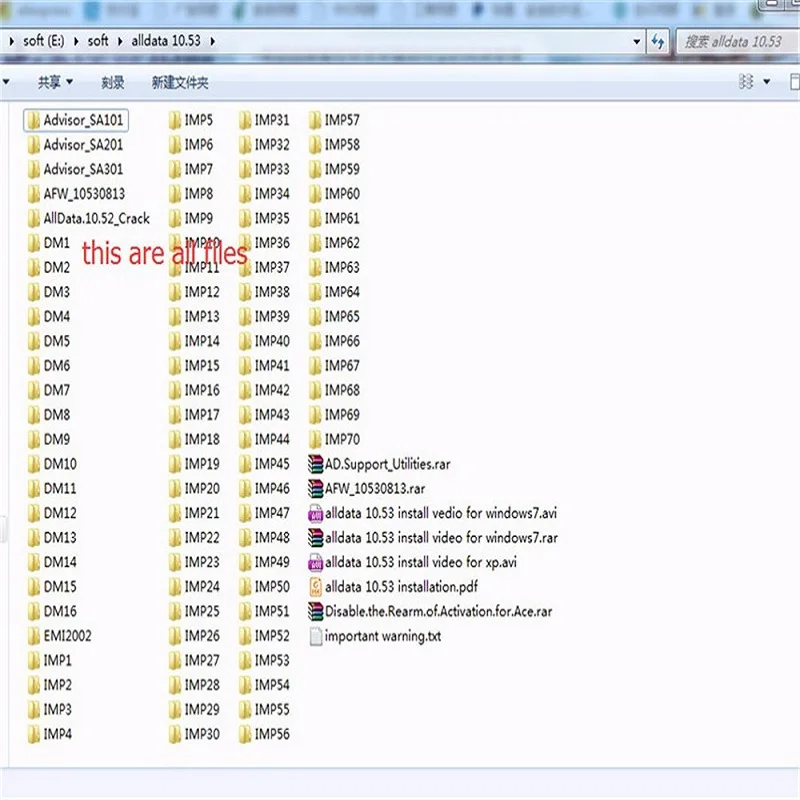Expand the arrow before alldata 10.53 breadcrumb
The image size is (800, 800).
pyautogui.click(x=120, y=41)
